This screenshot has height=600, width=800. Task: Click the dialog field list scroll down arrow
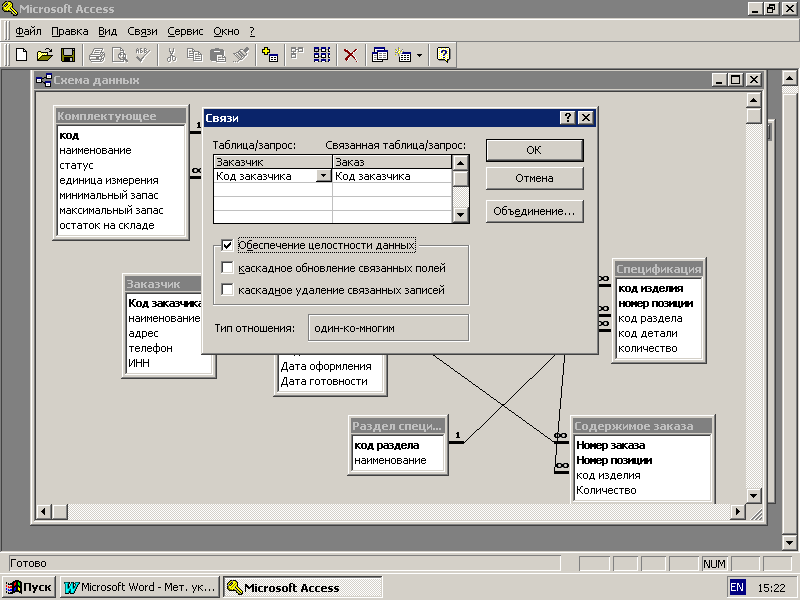(460, 215)
